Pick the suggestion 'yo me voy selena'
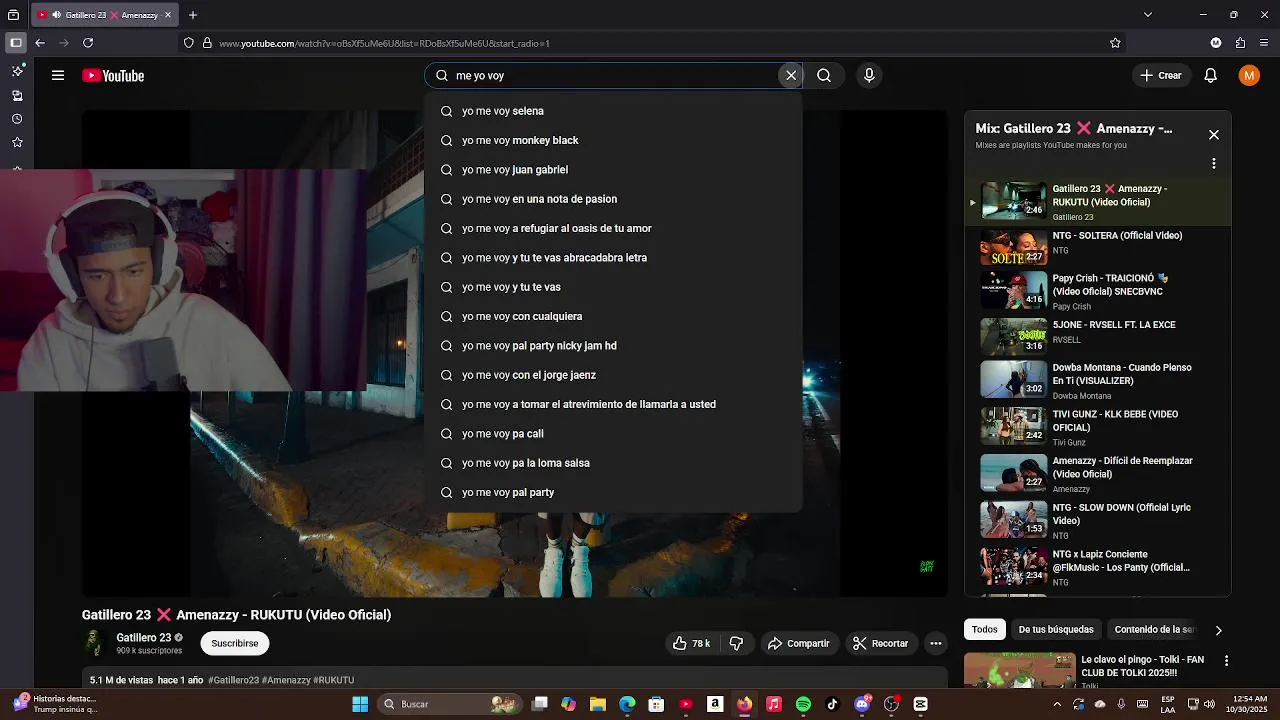The image size is (1280, 720). (613, 111)
